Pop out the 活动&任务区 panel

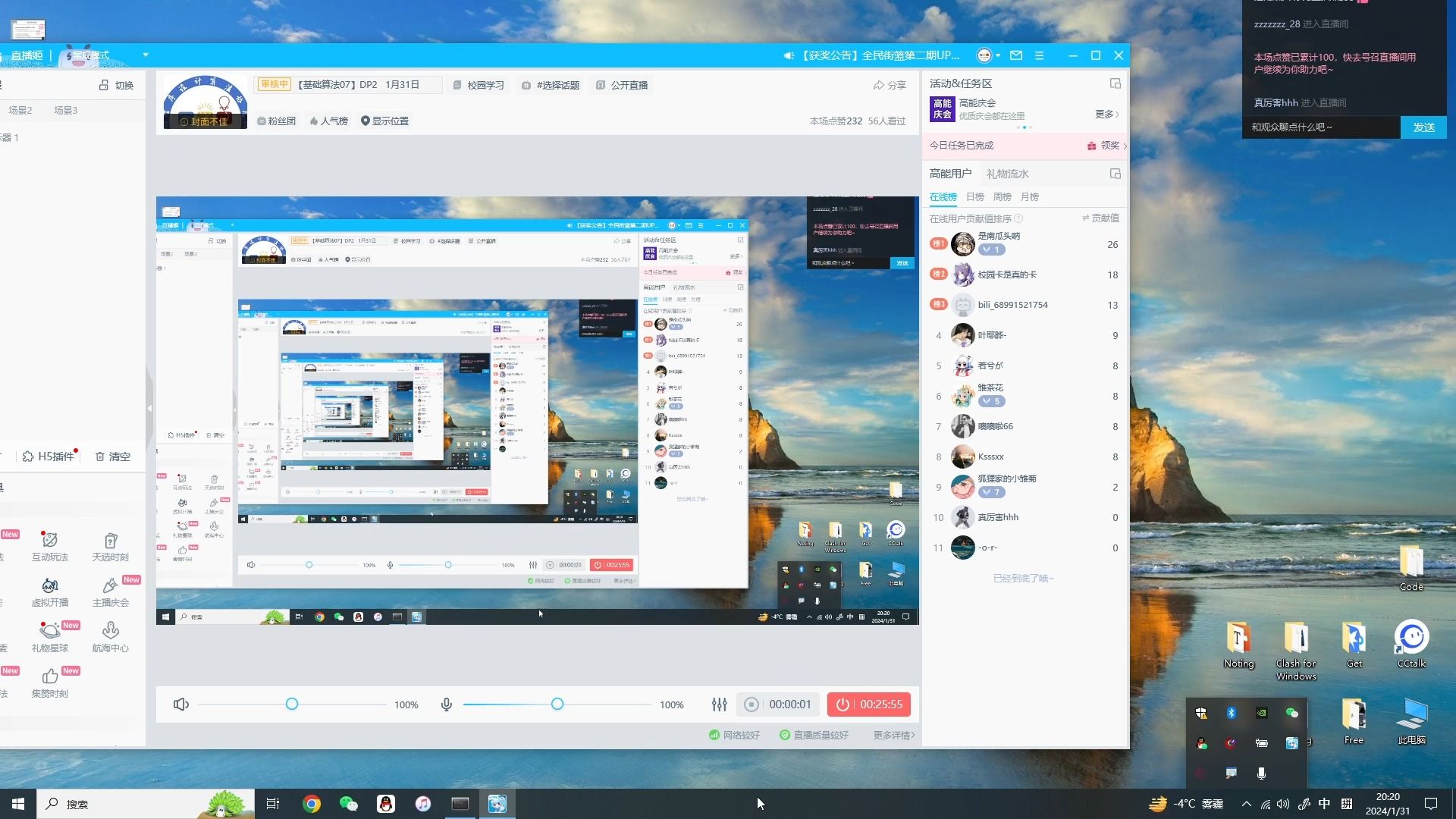[1115, 83]
